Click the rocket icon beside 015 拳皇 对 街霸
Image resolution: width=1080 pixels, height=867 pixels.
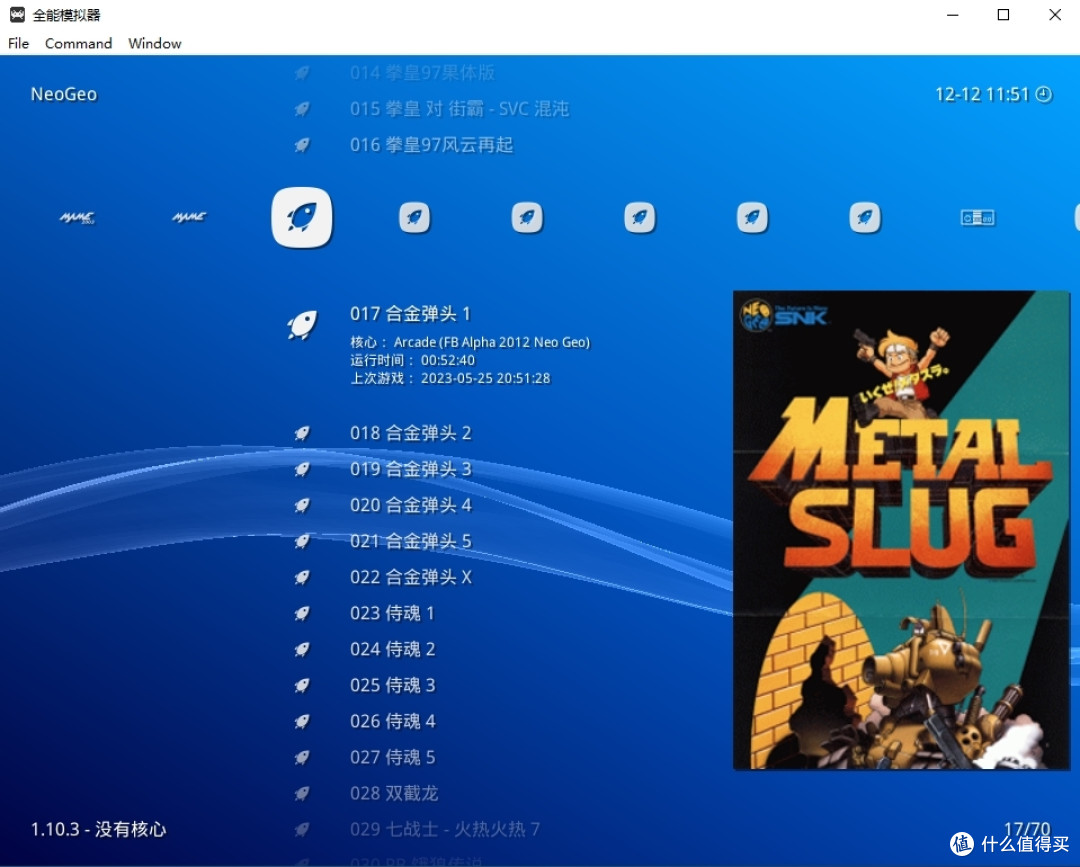(302, 109)
